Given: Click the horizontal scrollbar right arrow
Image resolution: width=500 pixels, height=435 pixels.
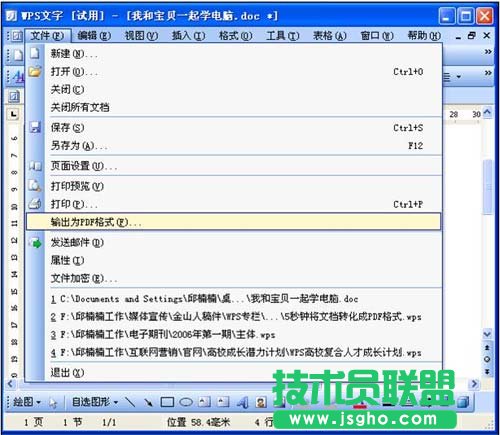Looking at the screenshot, I should [474, 384].
